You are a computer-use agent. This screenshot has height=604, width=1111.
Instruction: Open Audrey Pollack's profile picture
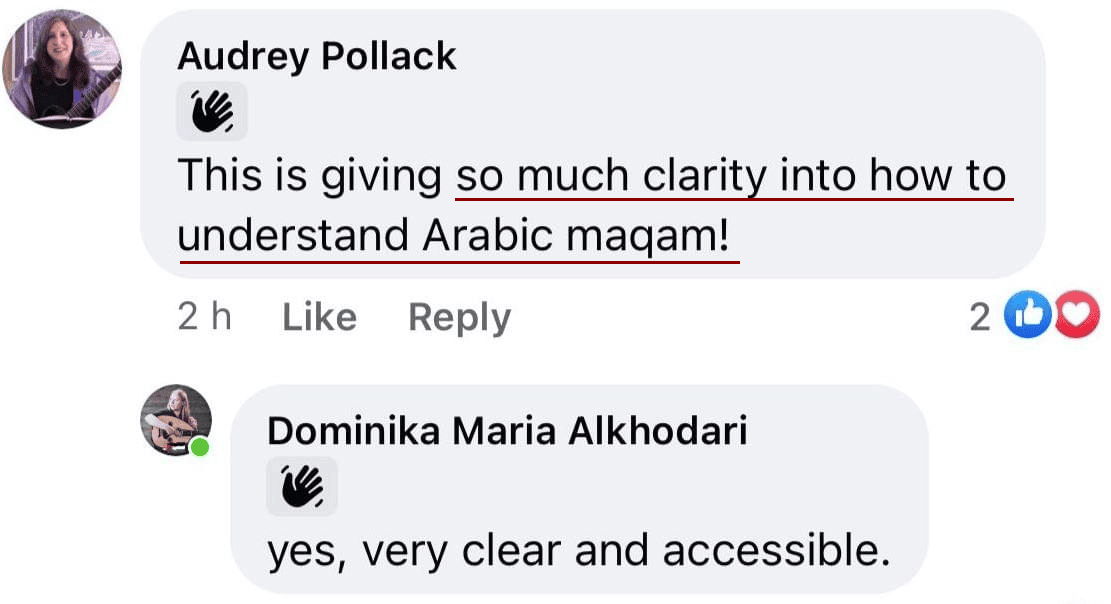pyautogui.click(x=62, y=69)
